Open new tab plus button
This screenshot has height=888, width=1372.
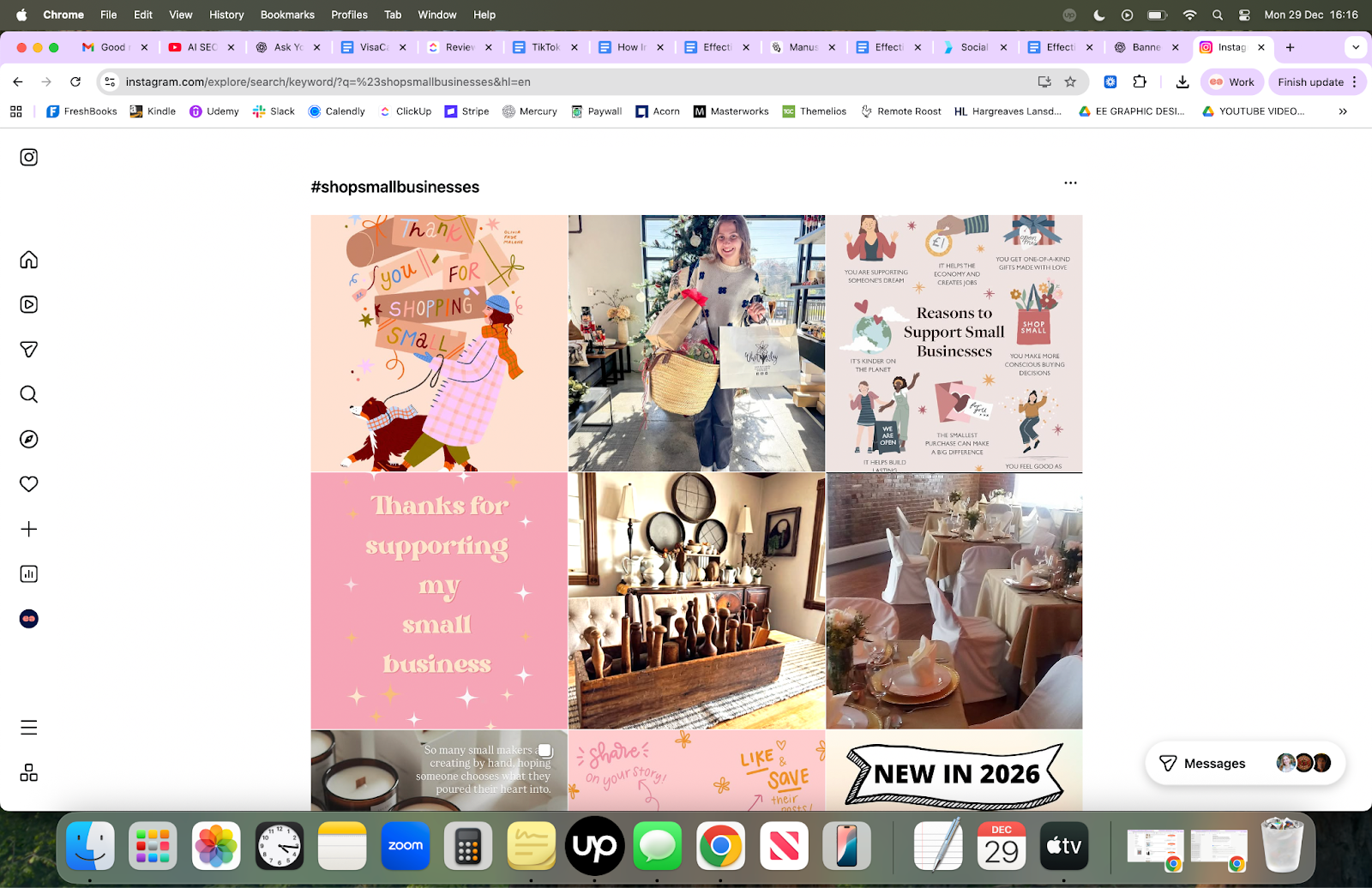tap(1290, 47)
